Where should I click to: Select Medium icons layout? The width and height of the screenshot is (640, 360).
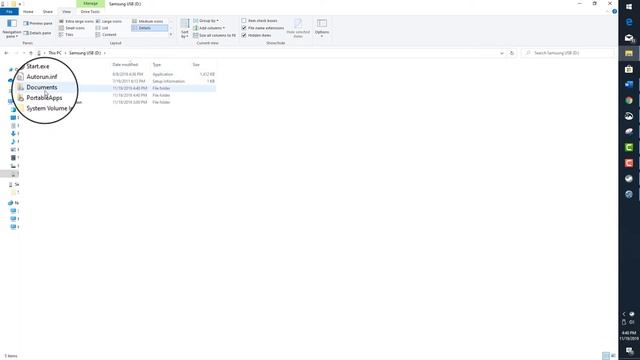point(148,21)
